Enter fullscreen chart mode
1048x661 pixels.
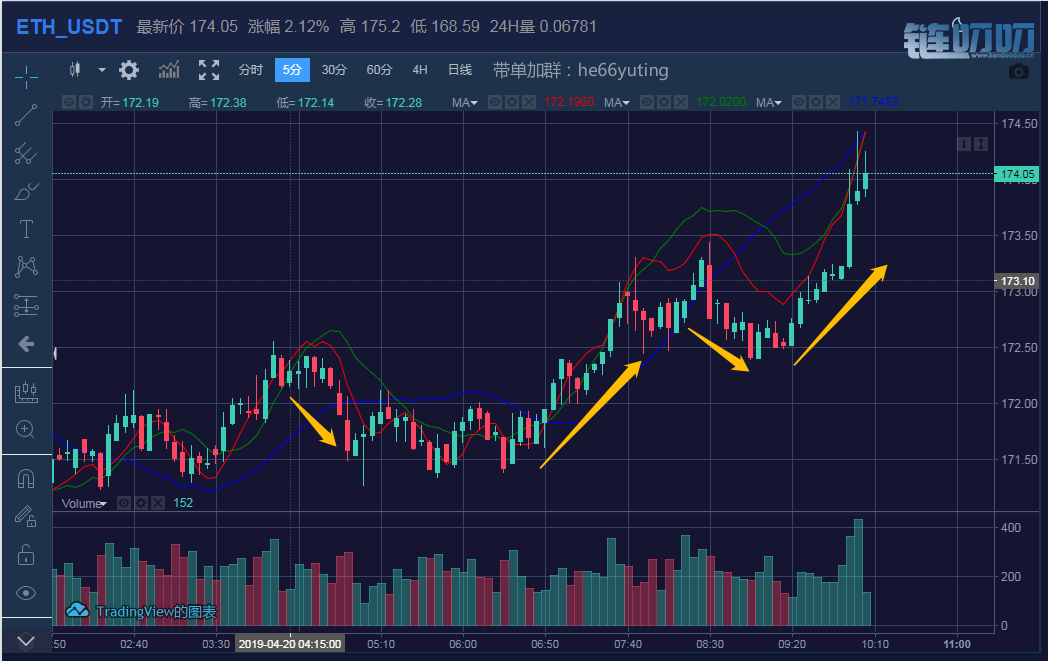tap(209, 70)
